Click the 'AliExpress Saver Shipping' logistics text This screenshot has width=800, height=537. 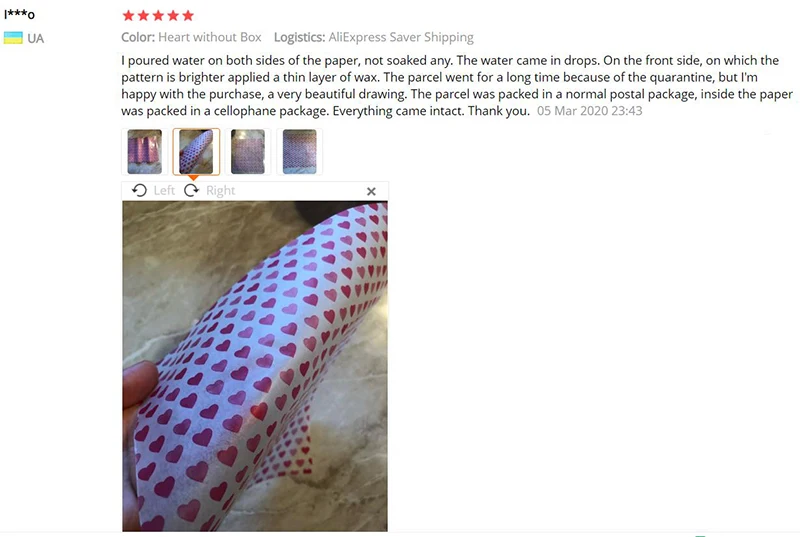click(401, 37)
